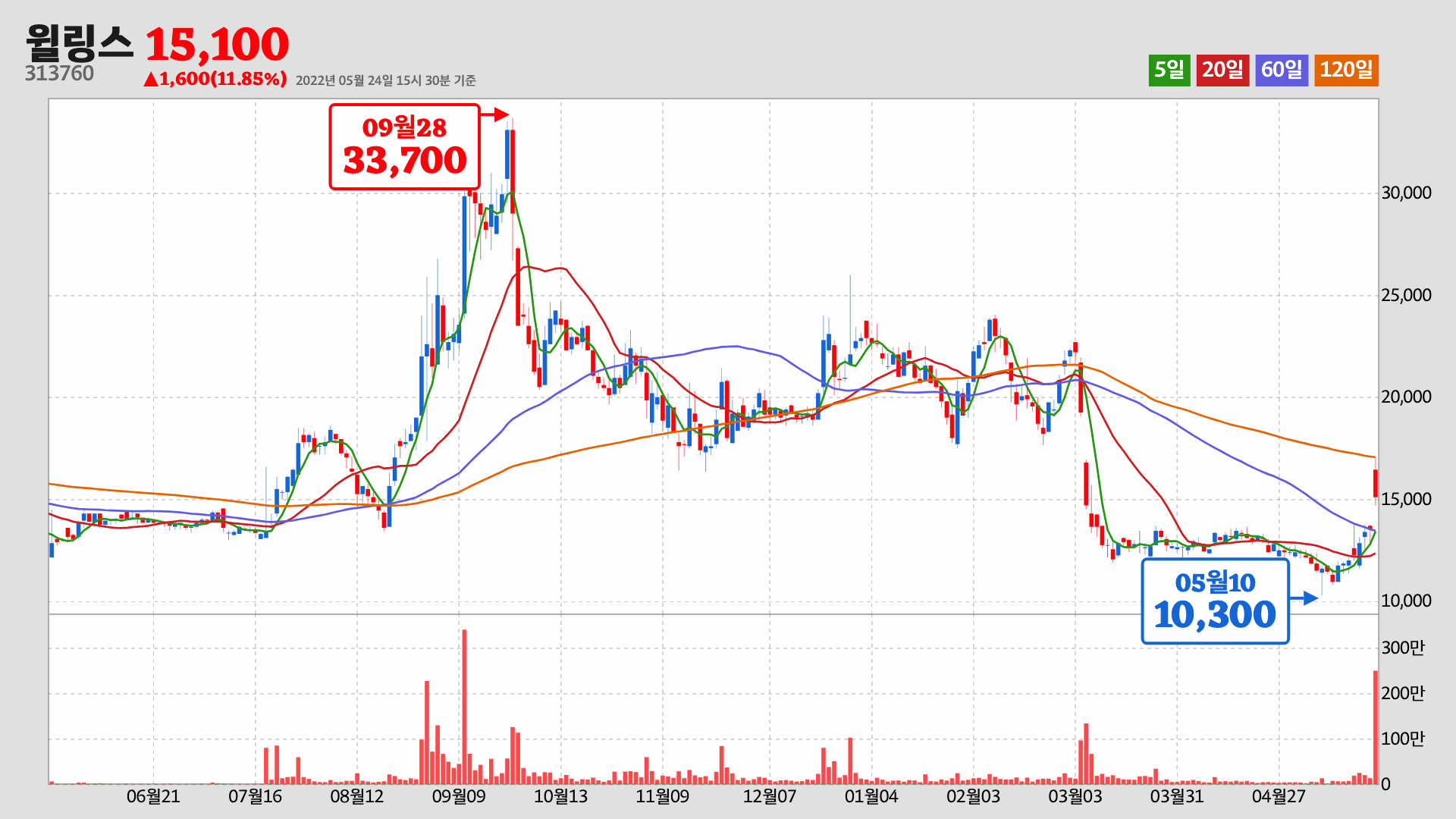Click the 20,000 price axis label
1456x819 pixels.
tap(1406, 397)
